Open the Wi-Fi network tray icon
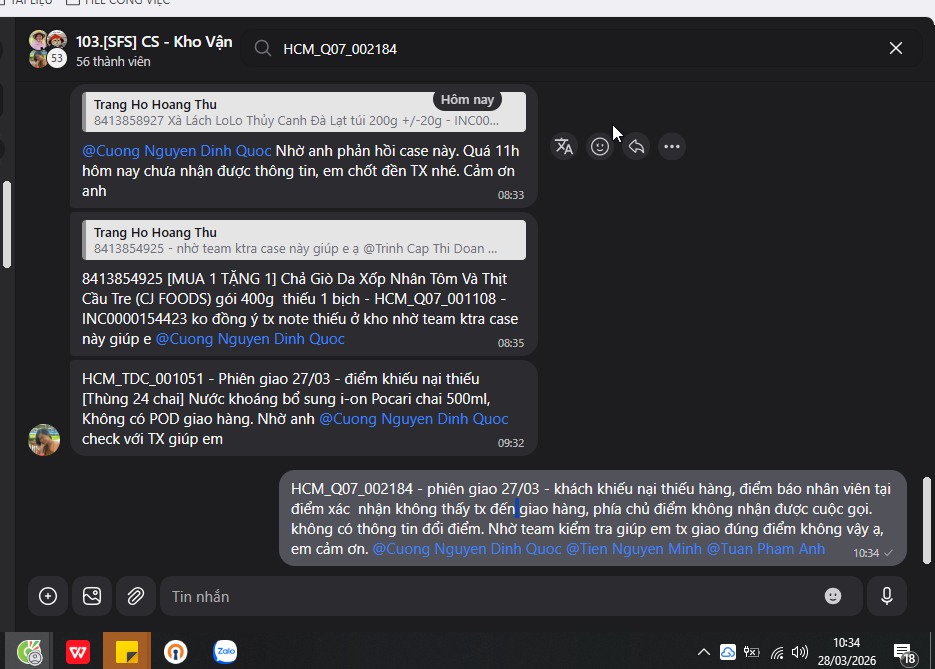Screen dimensions: 935x669 (776, 652)
